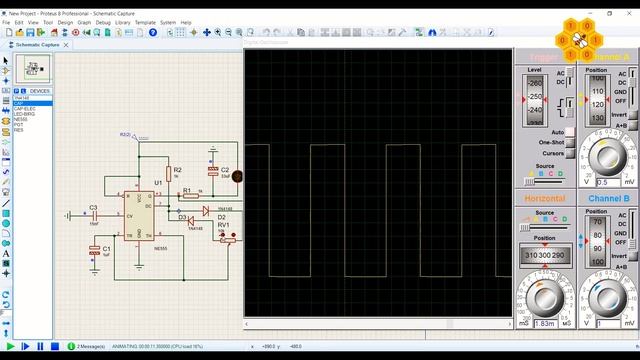The width and height of the screenshot is (640, 360).
Task: Switch to the Schematic Capture tab
Action: click(37, 45)
